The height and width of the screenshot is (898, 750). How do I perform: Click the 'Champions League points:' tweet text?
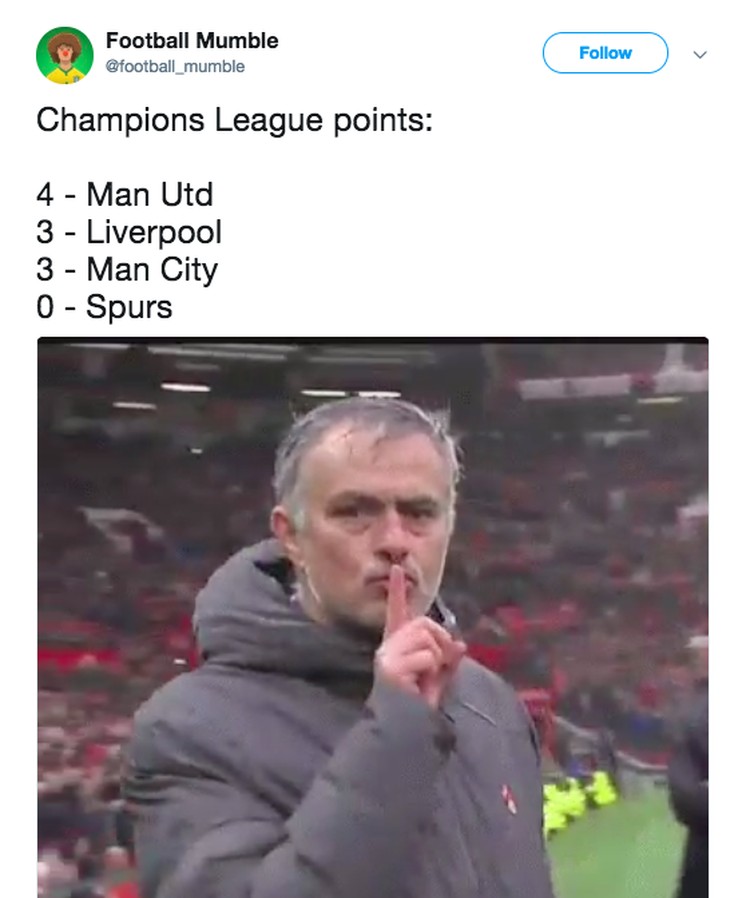[x=235, y=120]
